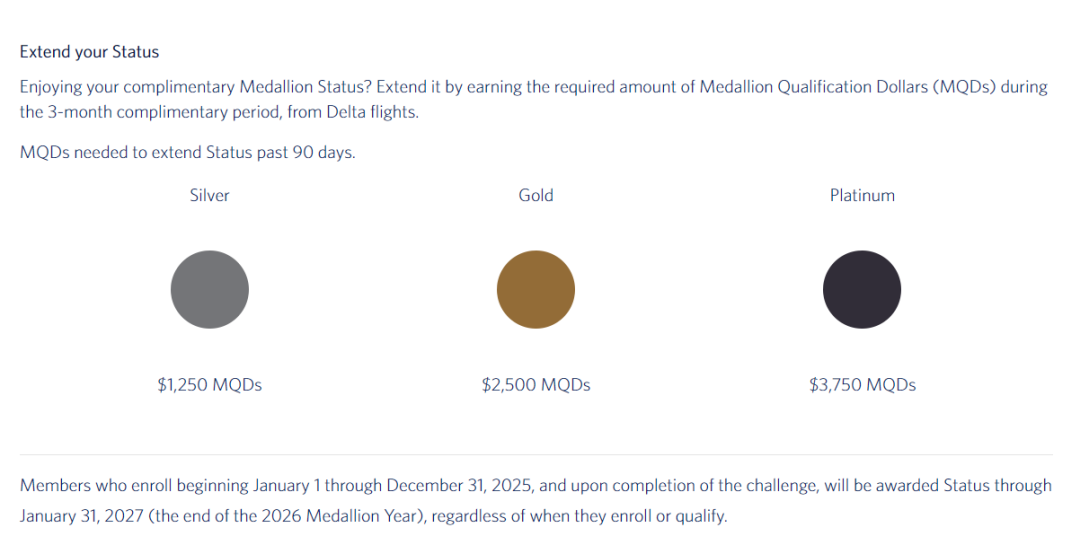Click the gray Silver medallion circle
The image size is (1080, 545).
coord(209,289)
